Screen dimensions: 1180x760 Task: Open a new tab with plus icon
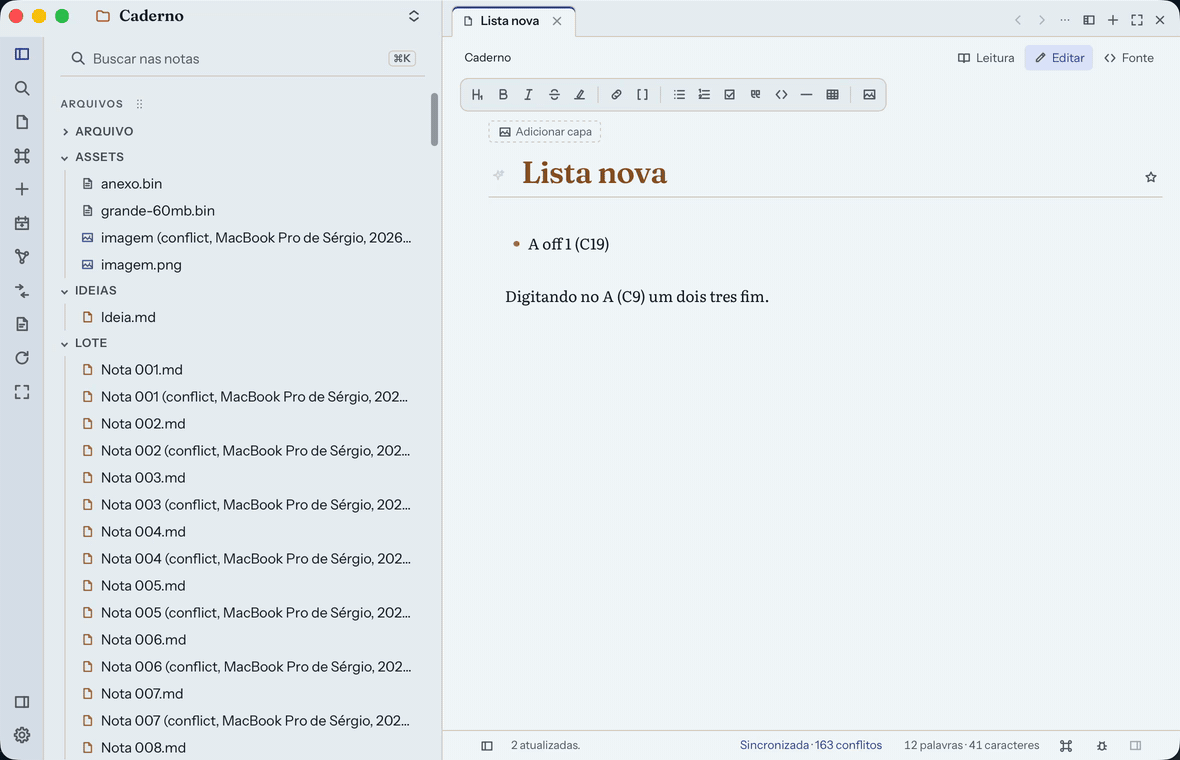(x=1113, y=20)
